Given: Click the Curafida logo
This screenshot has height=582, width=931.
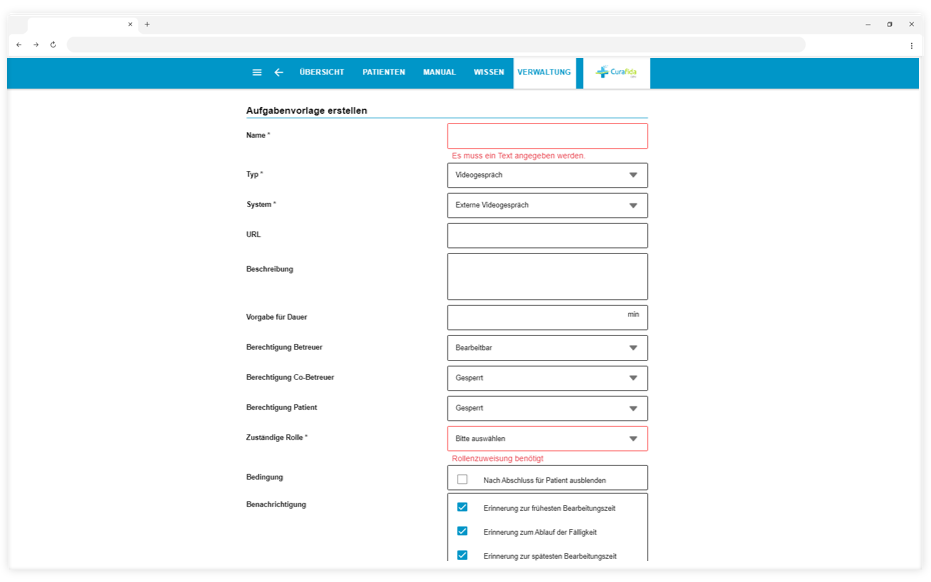Looking at the screenshot, I should (616, 72).
